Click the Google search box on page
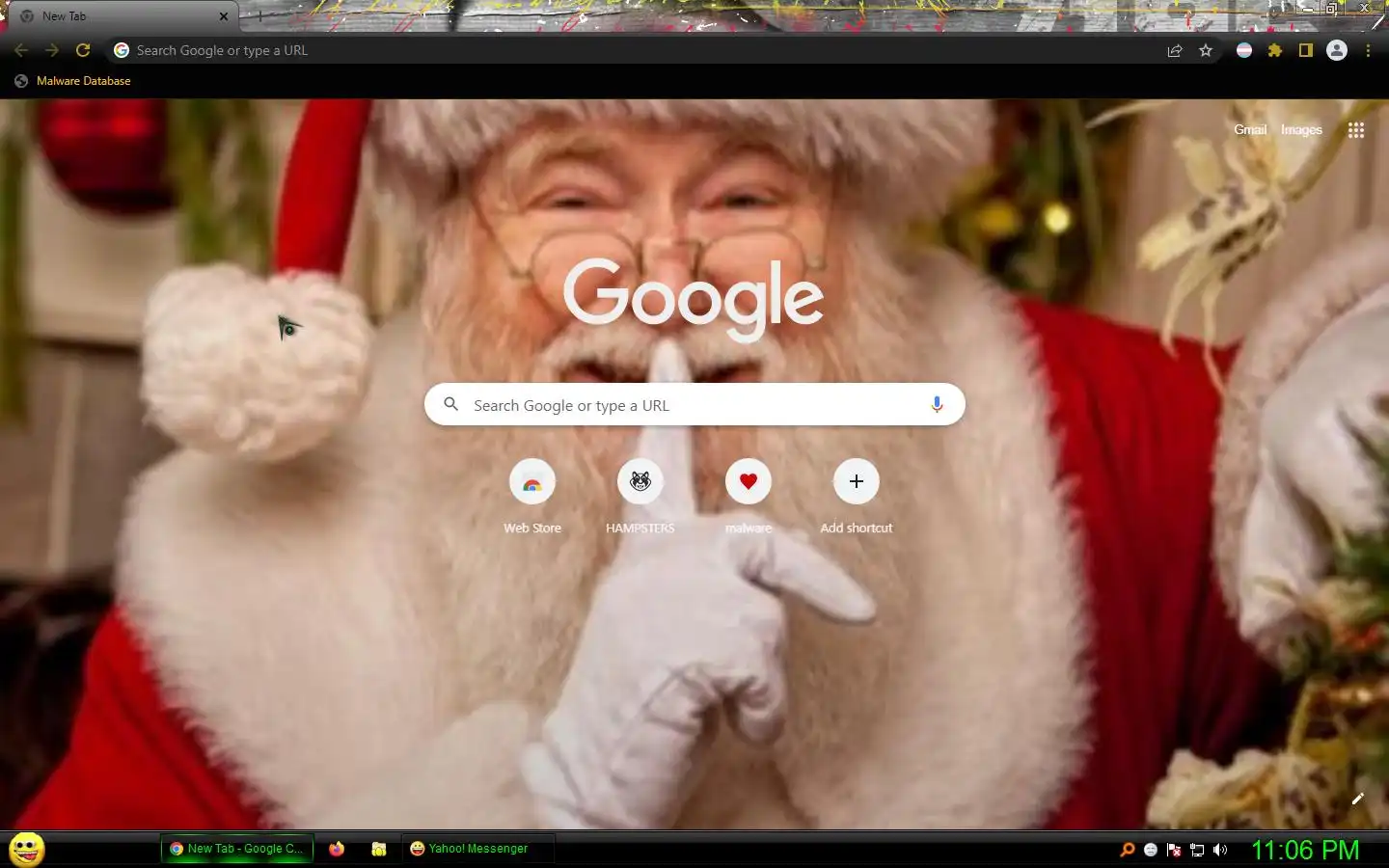The width and height of the screenshot is (1389, 868). point(694,405)
